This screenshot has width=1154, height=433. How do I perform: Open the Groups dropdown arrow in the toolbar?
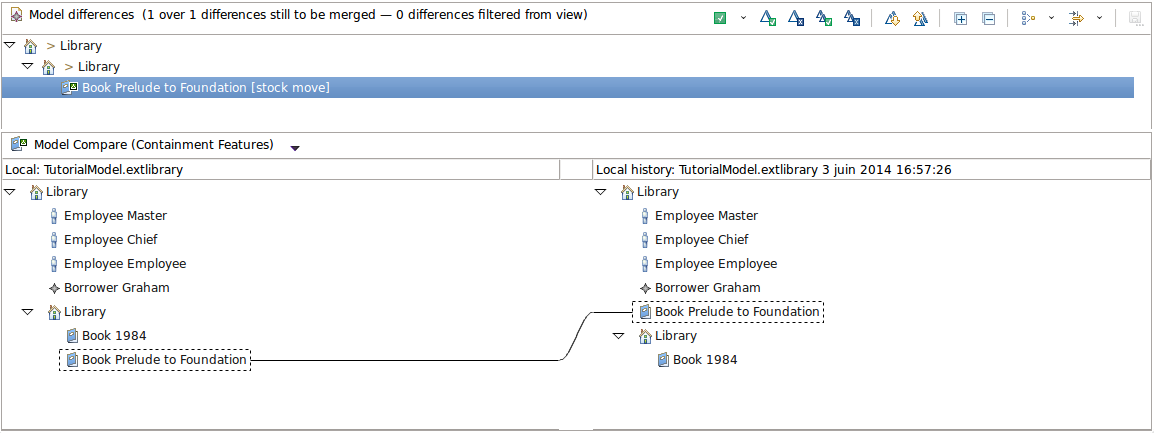[1051, 18]
